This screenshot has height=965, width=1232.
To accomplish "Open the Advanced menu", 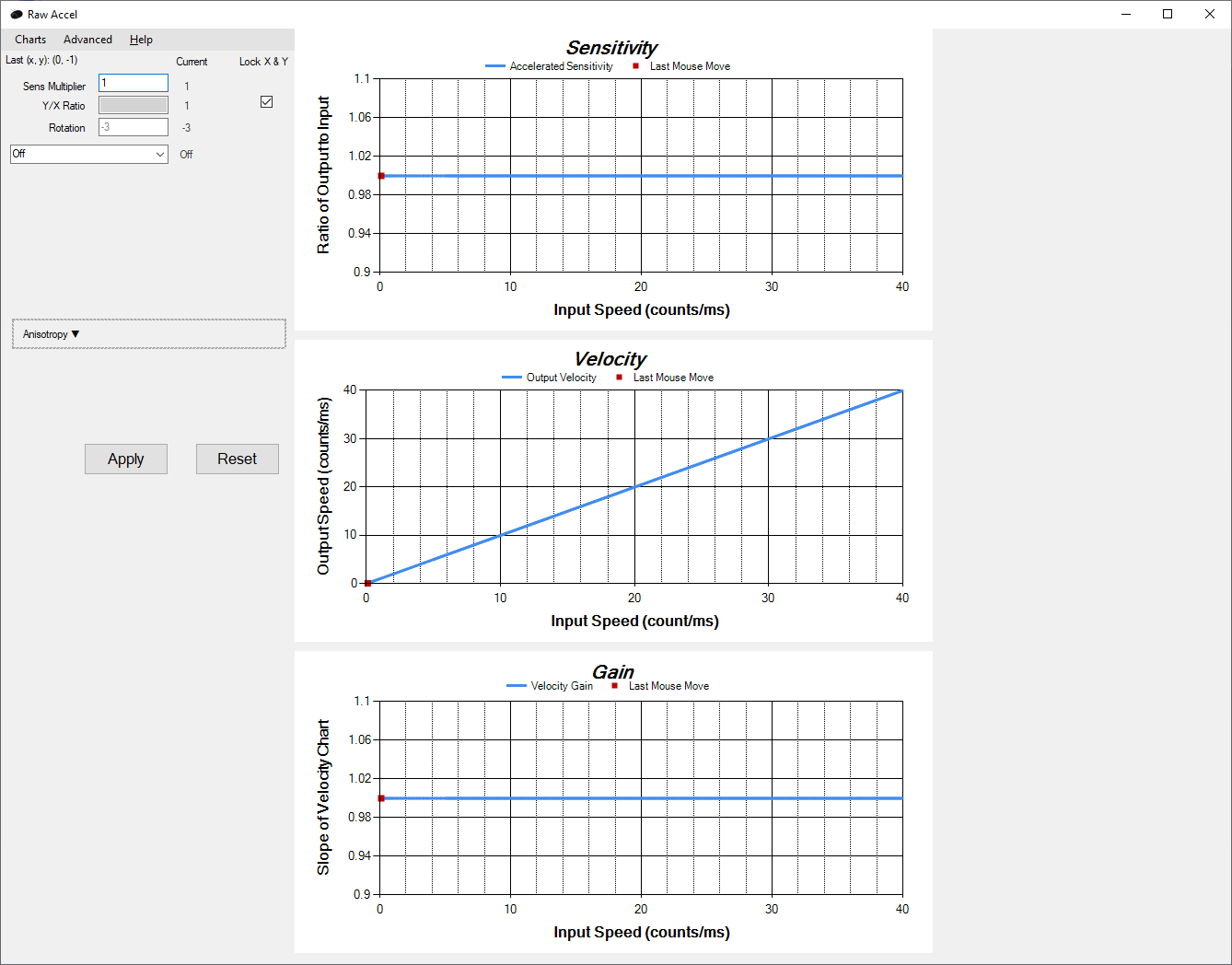I will pos(87,40).
